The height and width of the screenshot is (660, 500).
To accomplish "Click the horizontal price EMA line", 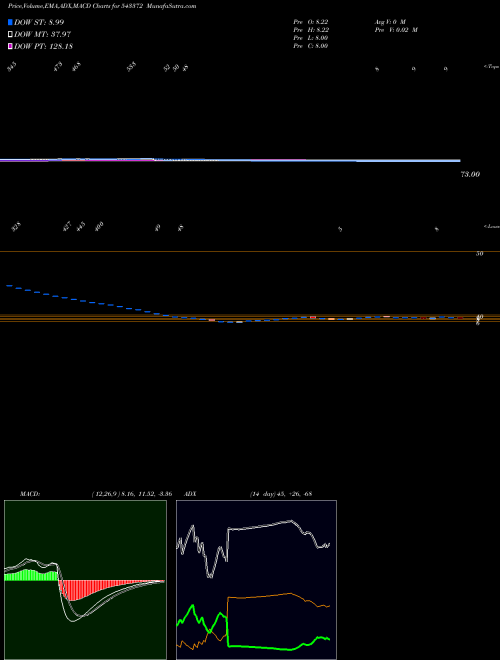I will (x=230, y=160).
